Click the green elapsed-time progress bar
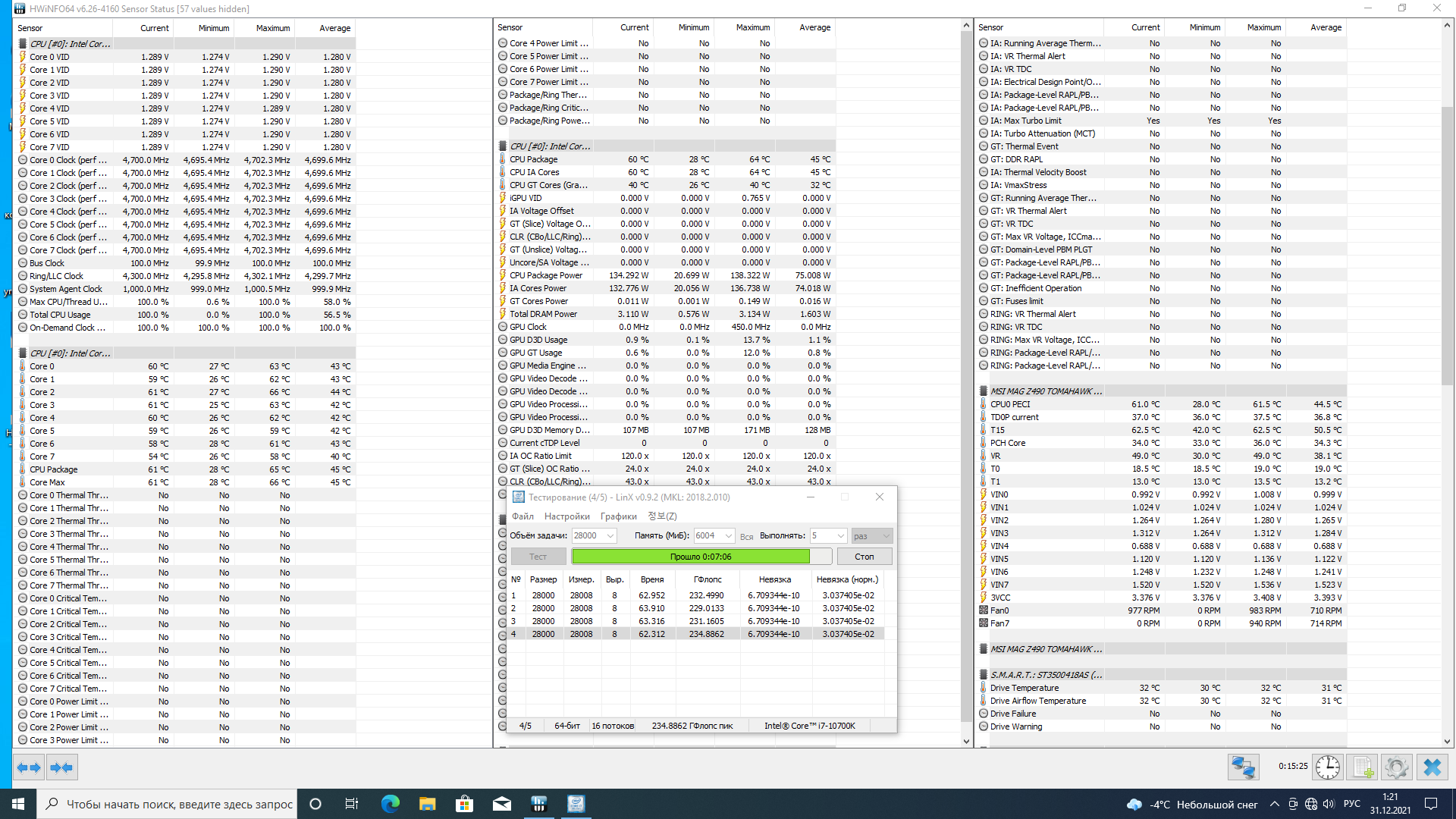Viewport: 1456px width, 819px height. pyautogui.click(x=690, y=557)
